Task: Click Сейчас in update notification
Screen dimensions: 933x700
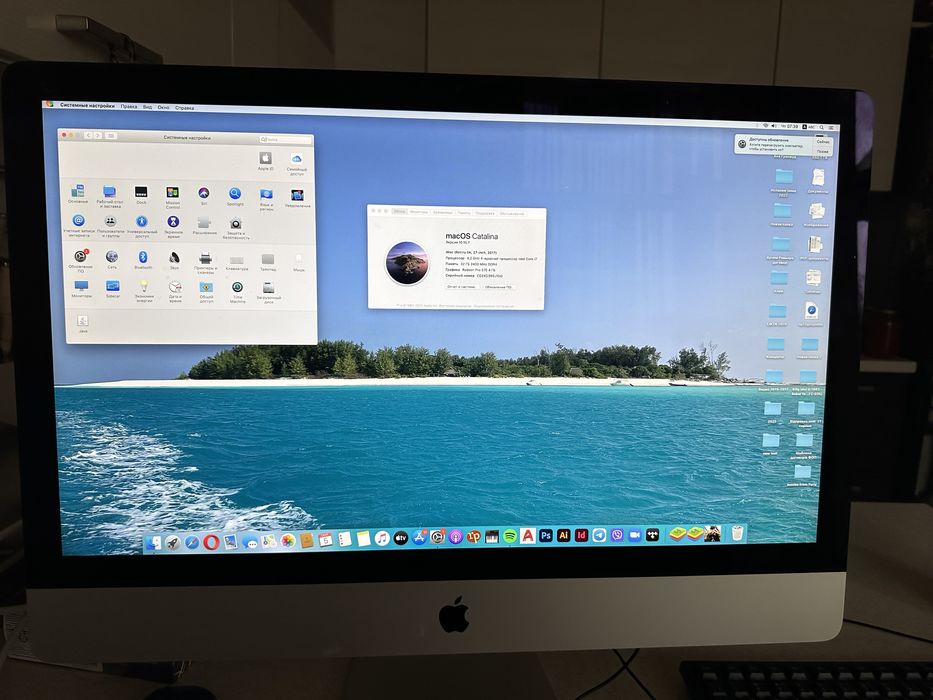Action: [823, 142]
